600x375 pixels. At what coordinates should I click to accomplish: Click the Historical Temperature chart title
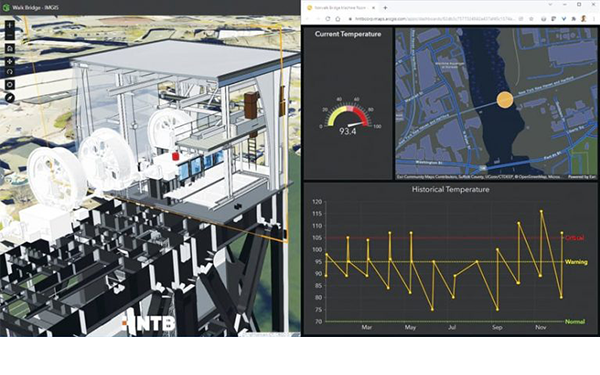(x=450, y=189)
